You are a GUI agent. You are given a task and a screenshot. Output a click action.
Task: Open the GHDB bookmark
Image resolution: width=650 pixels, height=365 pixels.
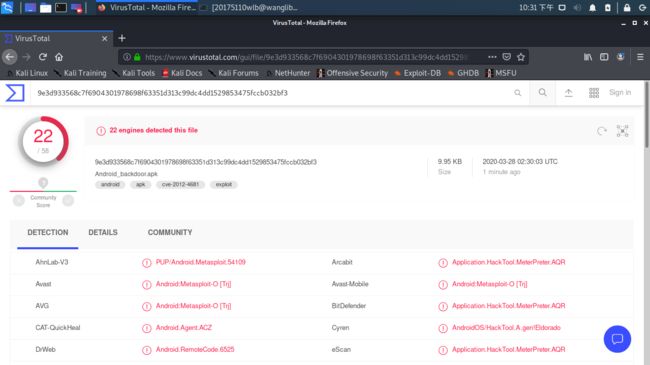click(x=463, y=73)
